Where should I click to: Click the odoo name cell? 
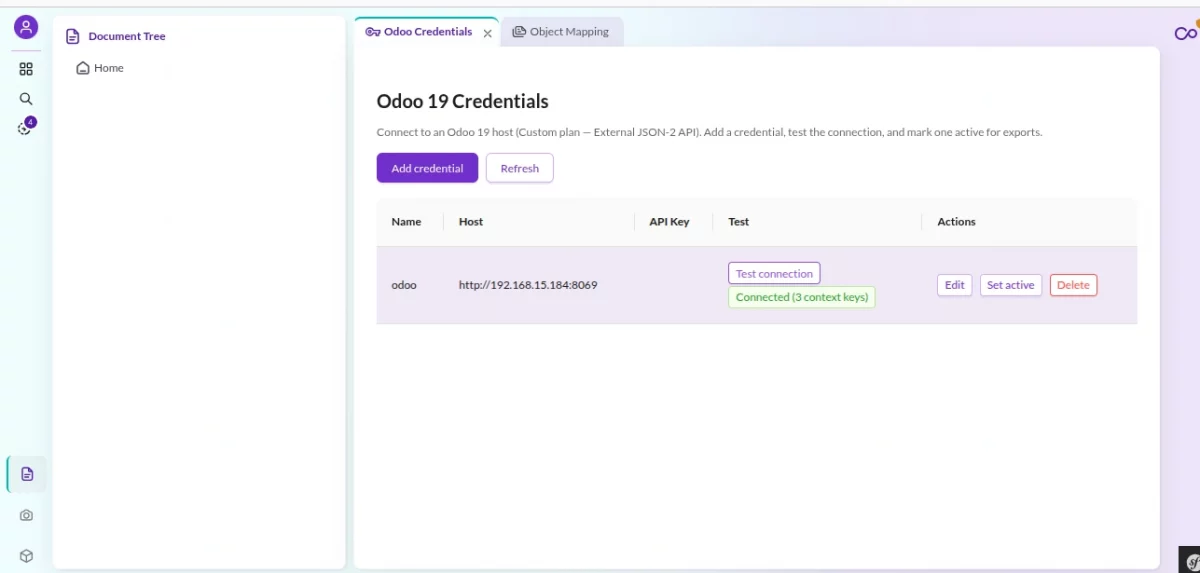(404, 285)
